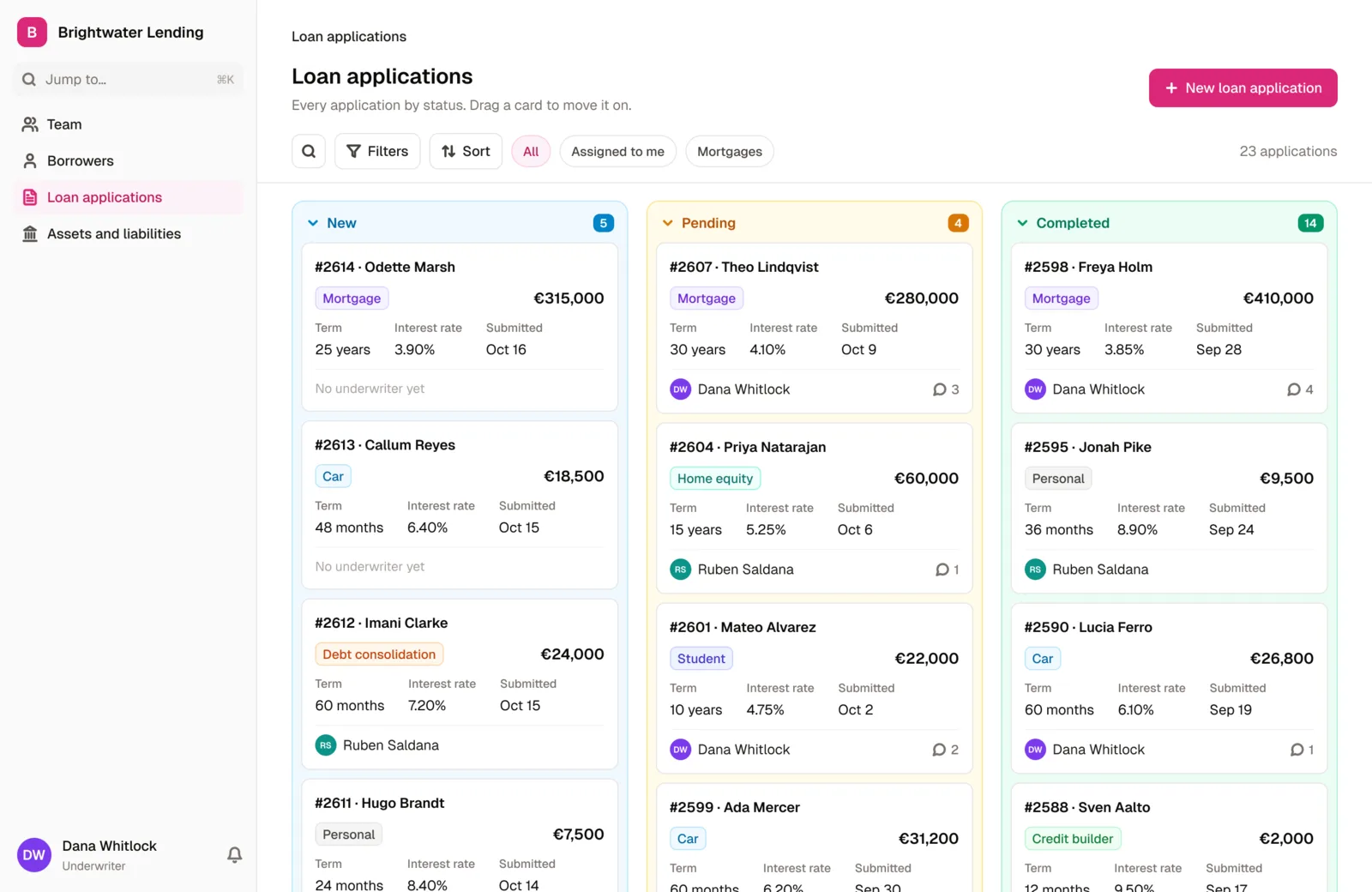This screenshot has width=1372, height=892.
Task: Open Assets and liabilities page
Action: pos(129,233)
